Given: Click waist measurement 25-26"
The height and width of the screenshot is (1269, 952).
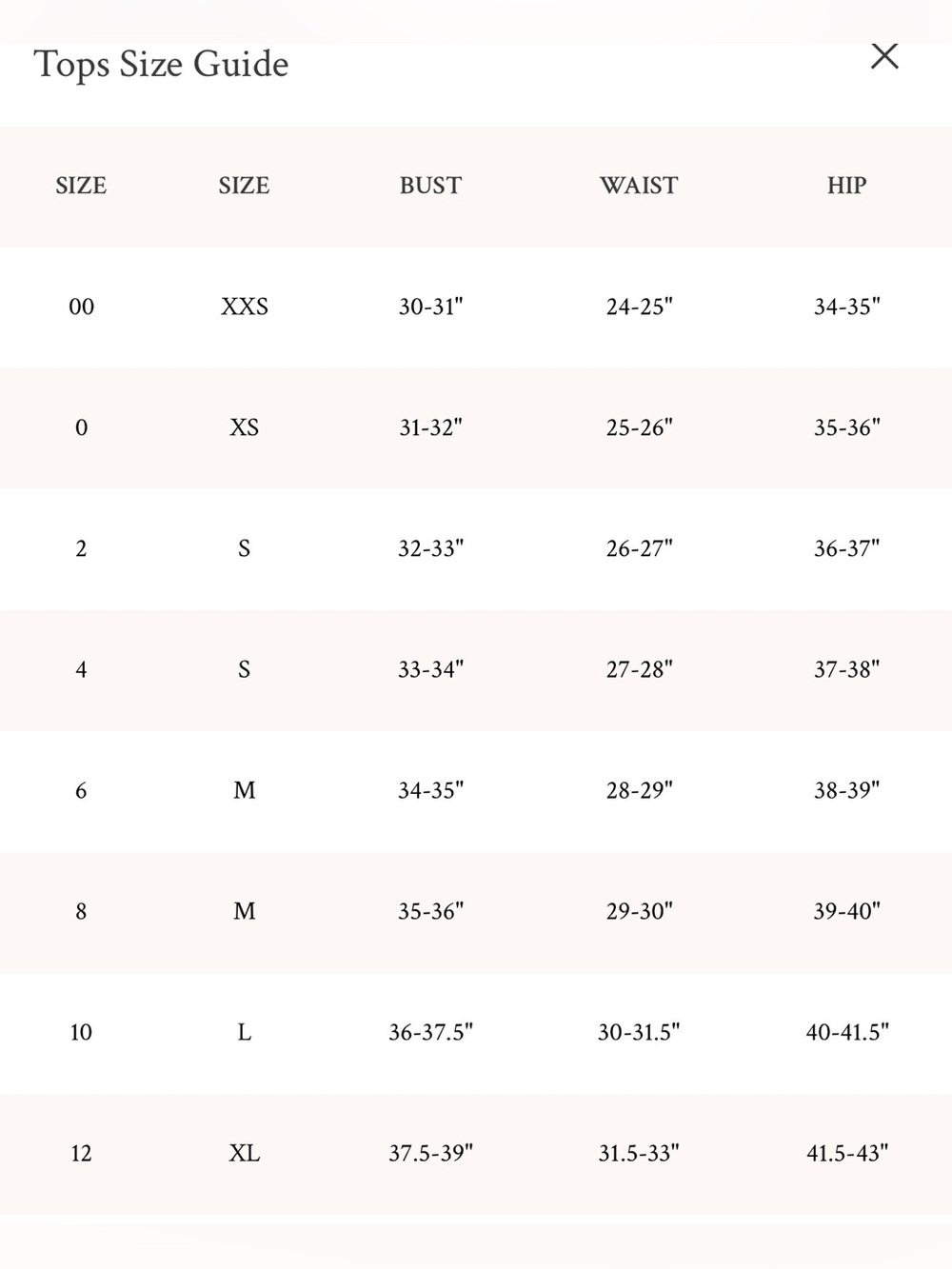Looking at the screenshot, I should pos(639,427).
